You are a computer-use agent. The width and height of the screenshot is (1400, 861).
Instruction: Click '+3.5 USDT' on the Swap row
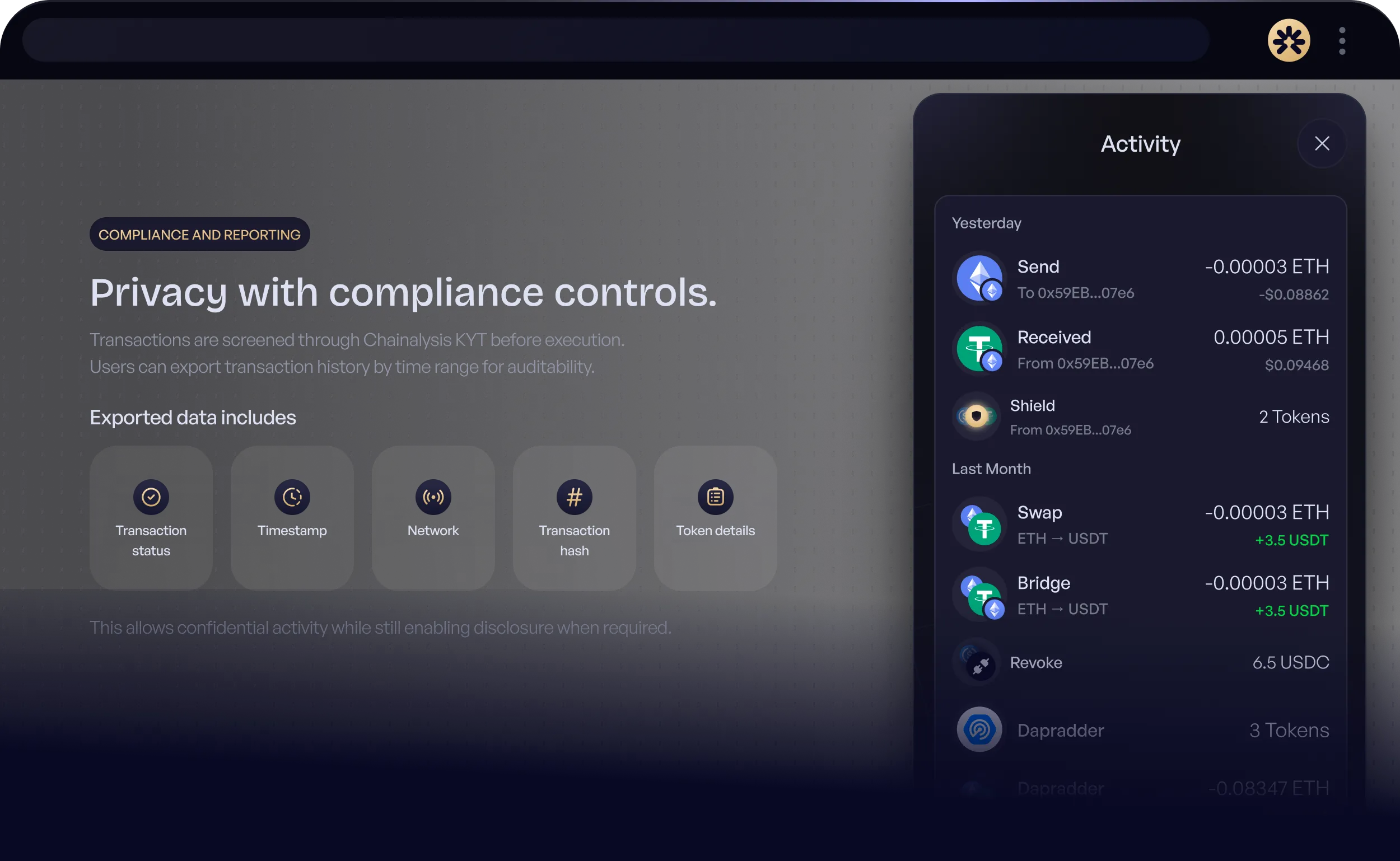pyautogui.click(x=1291, y=540)
